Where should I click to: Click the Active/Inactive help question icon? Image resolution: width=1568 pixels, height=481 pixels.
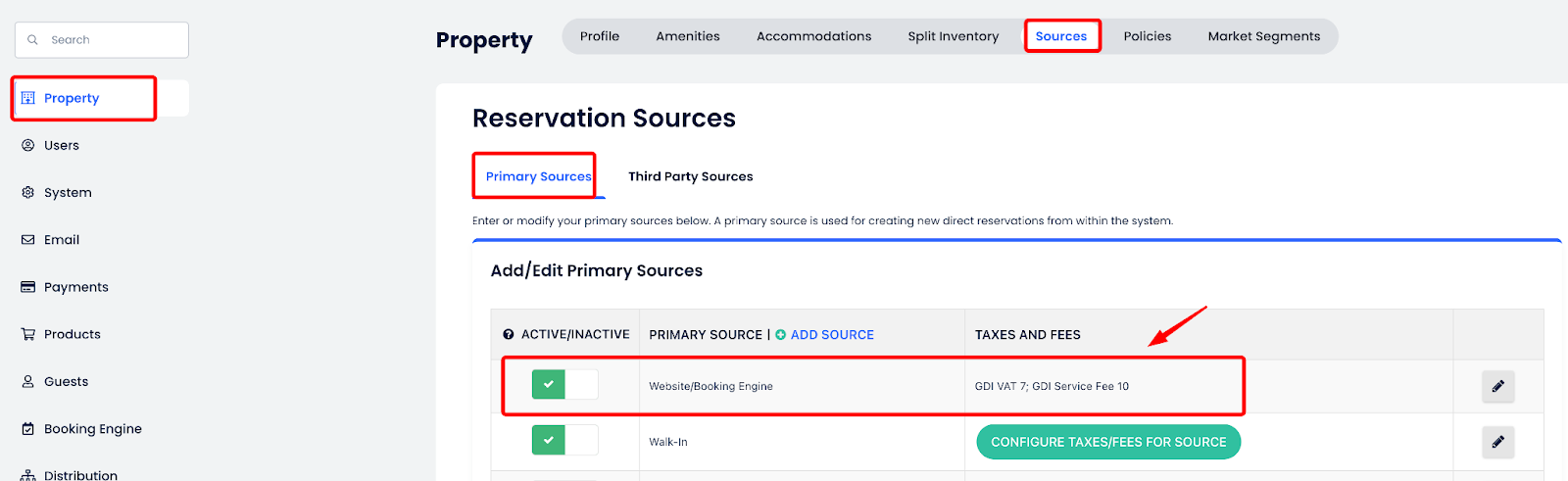click(x=509, y=335)
